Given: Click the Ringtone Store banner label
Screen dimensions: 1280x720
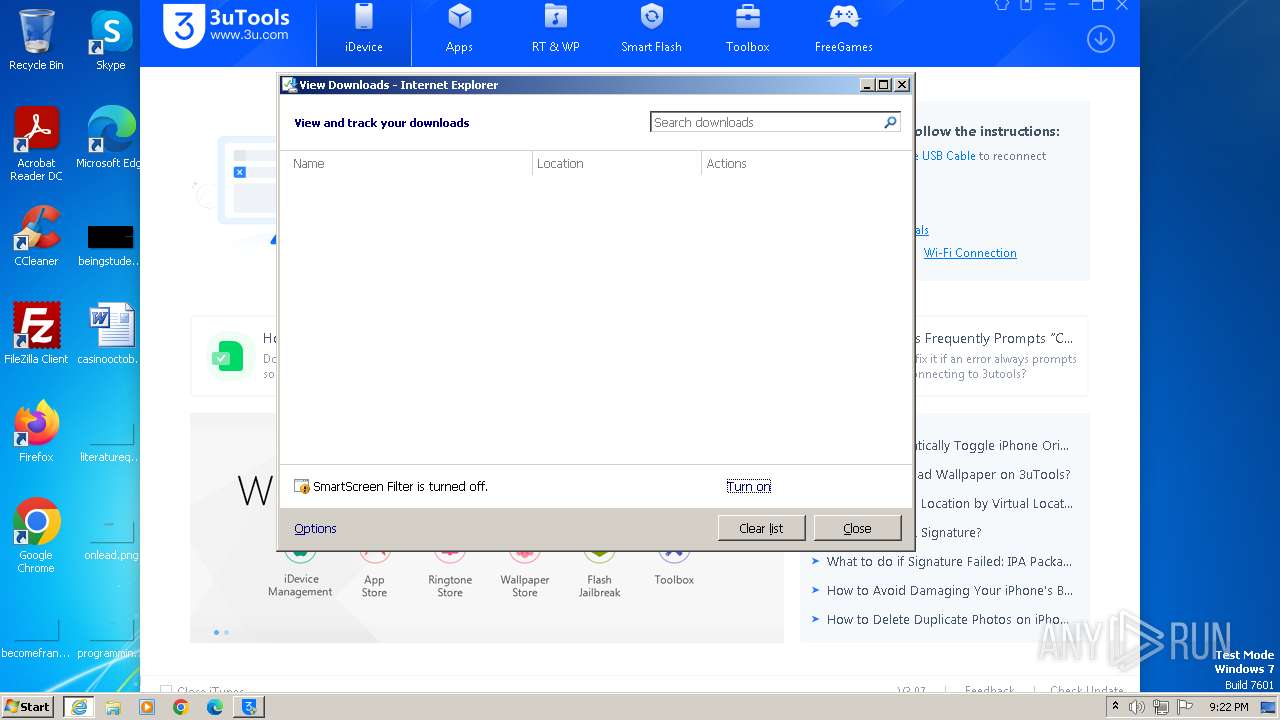Looking at the screenshot, I should tap(450, 585).
